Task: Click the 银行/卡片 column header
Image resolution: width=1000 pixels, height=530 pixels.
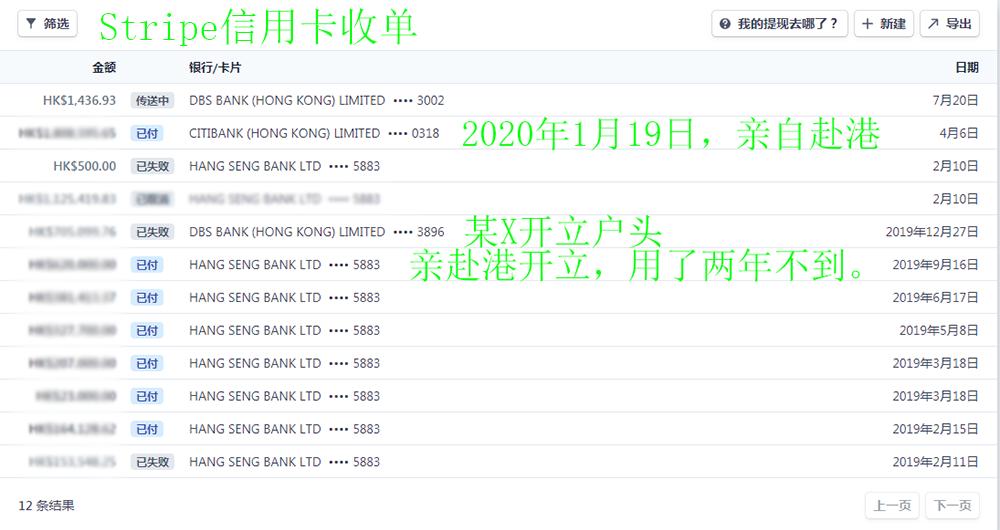Action: pos(215,68)
